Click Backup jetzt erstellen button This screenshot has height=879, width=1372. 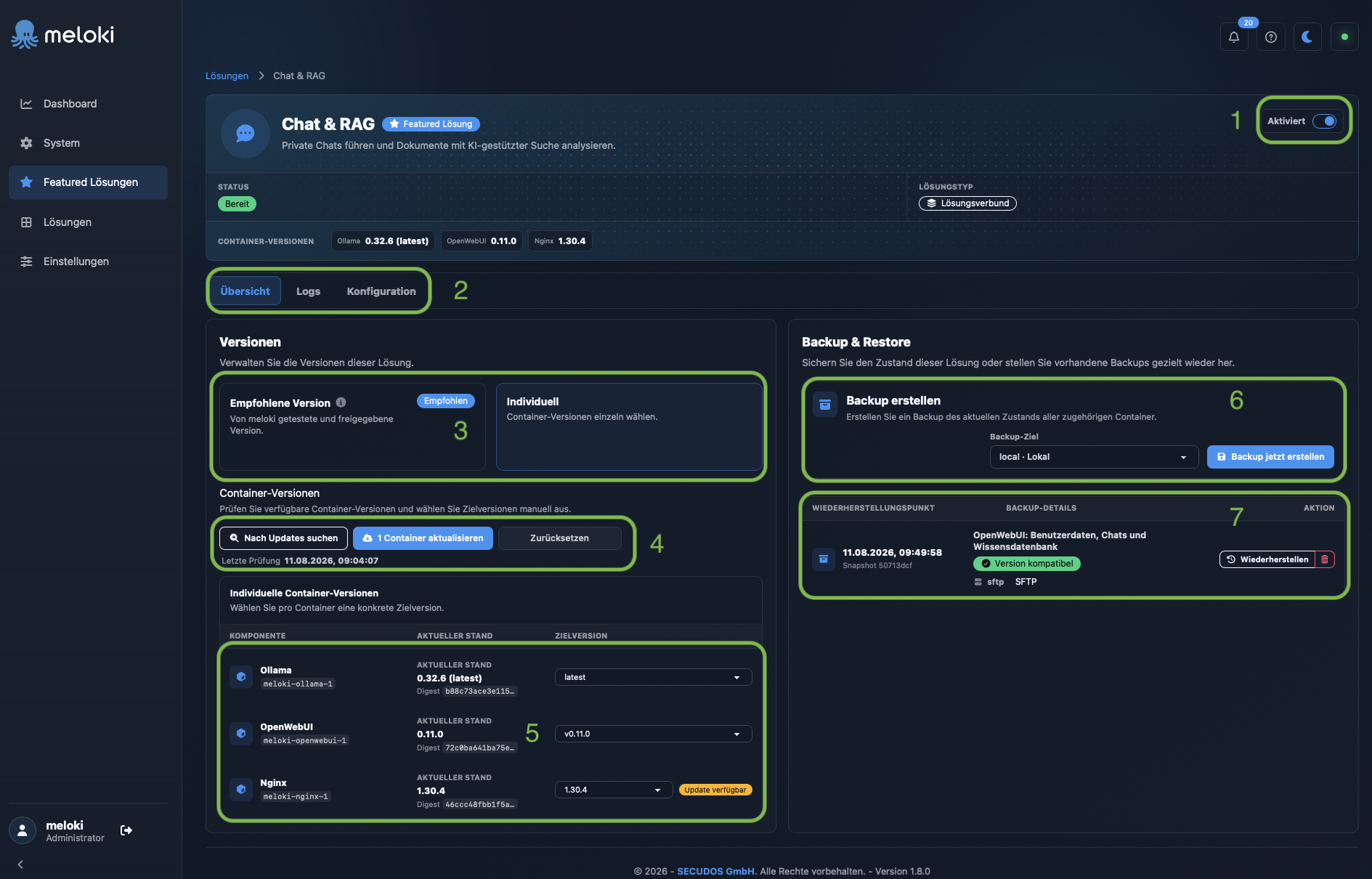pos(1270,457)
